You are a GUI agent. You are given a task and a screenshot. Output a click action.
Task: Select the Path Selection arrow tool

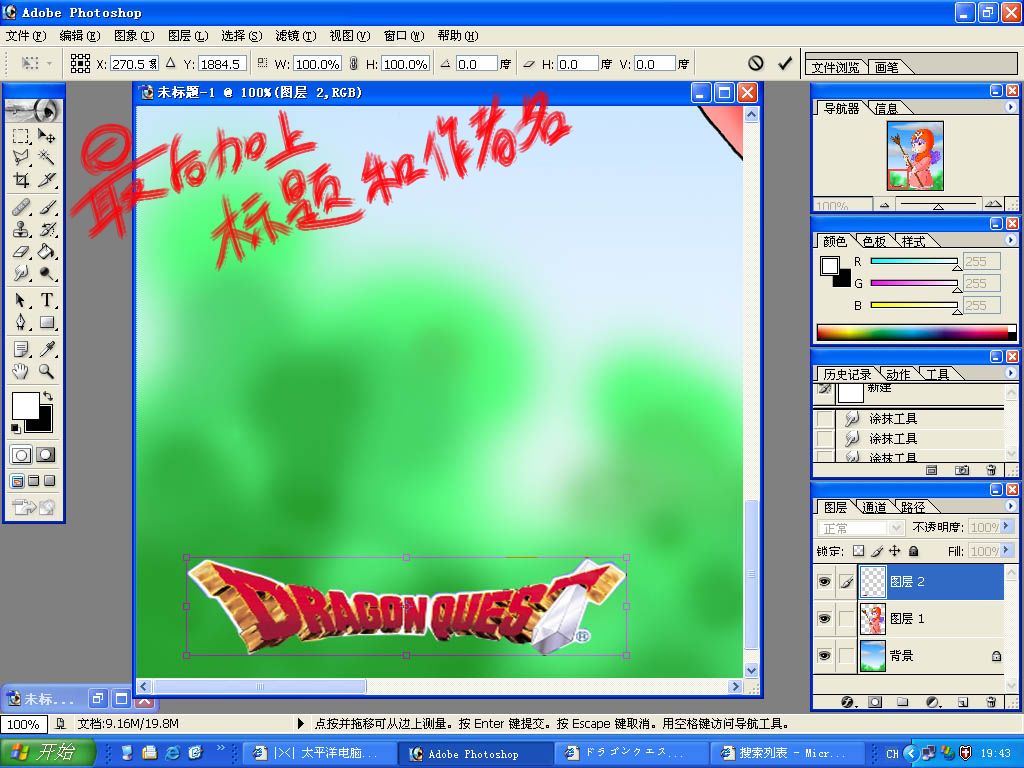click(x=21, y=300)
